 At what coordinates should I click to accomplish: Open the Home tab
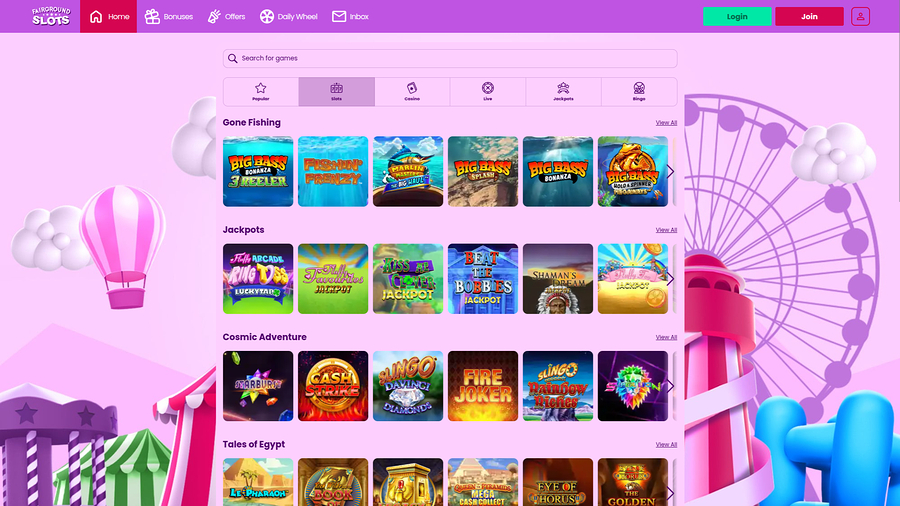(x=108, y=16)
